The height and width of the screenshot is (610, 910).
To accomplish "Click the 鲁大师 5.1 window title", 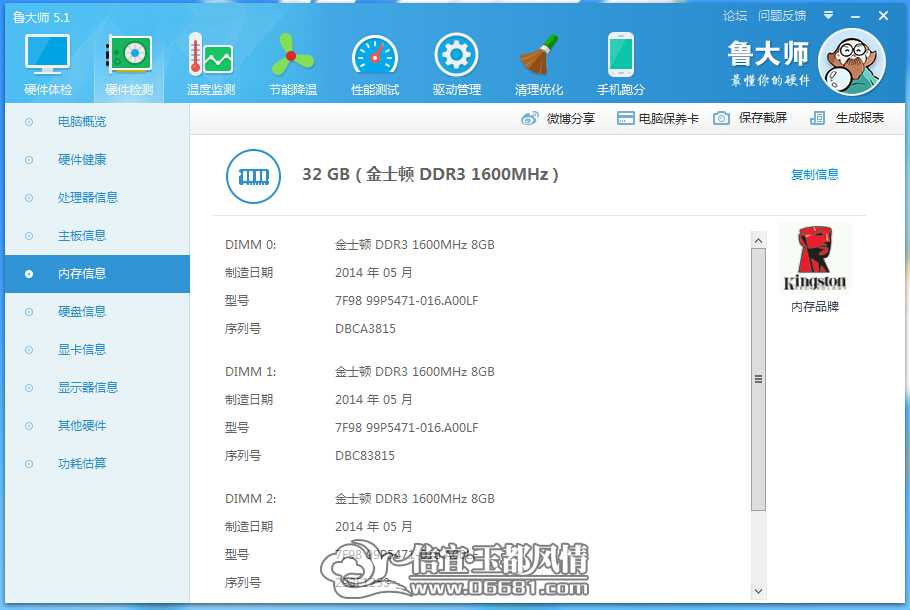I will coord(42,17).
